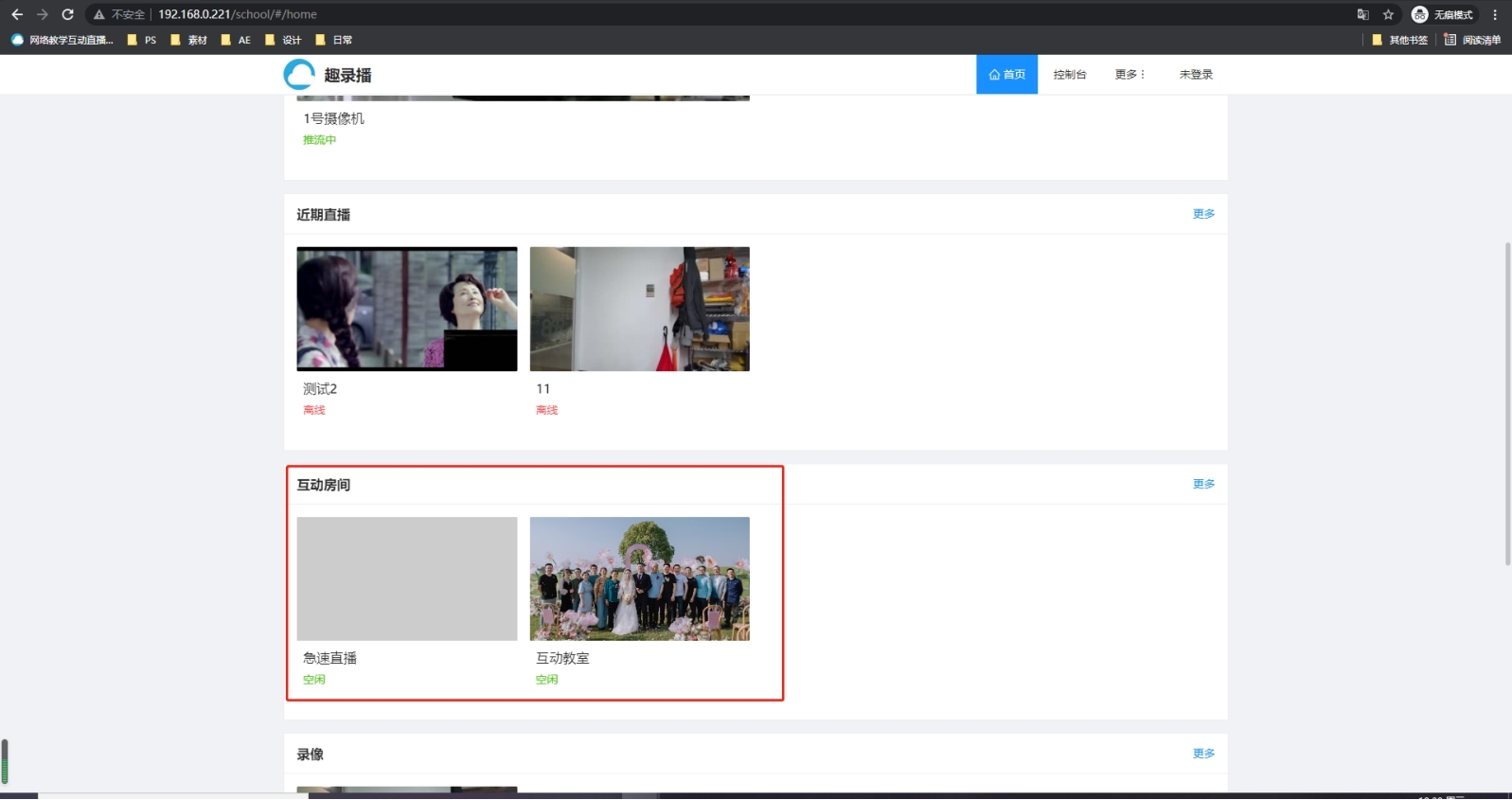Click 离线 status under 11
This screenshot has height=800, width=1512.
(x=546, y=410)
